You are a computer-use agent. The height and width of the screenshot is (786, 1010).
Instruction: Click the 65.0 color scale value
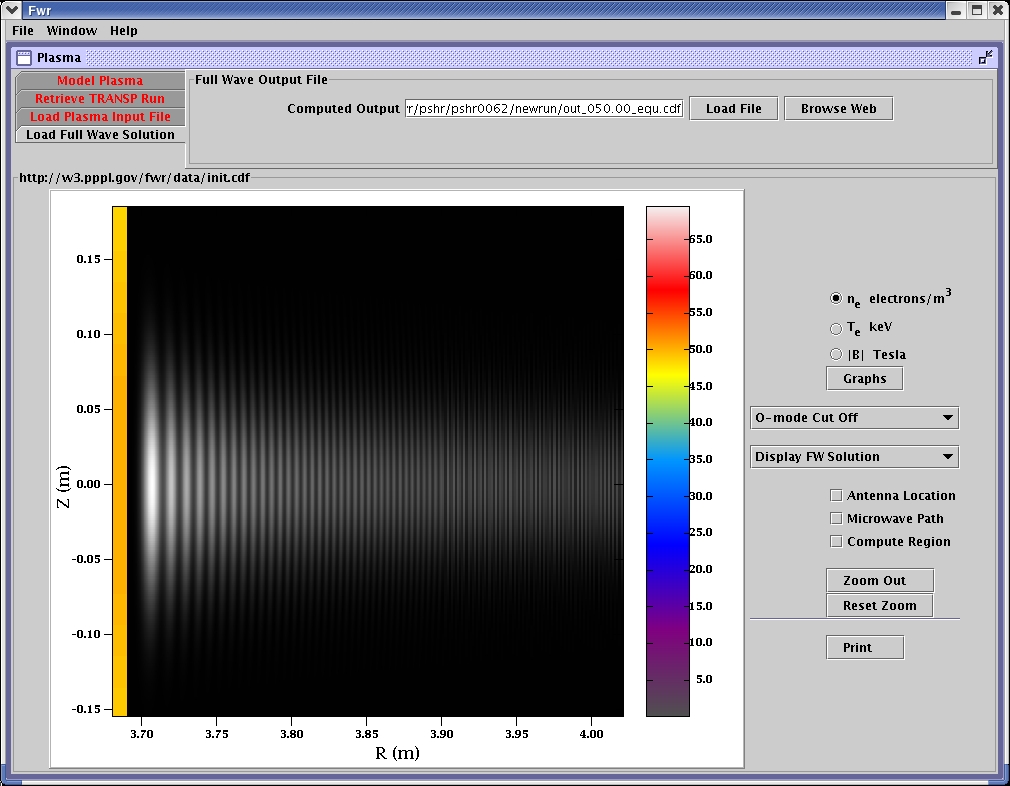tap(701, 239)
